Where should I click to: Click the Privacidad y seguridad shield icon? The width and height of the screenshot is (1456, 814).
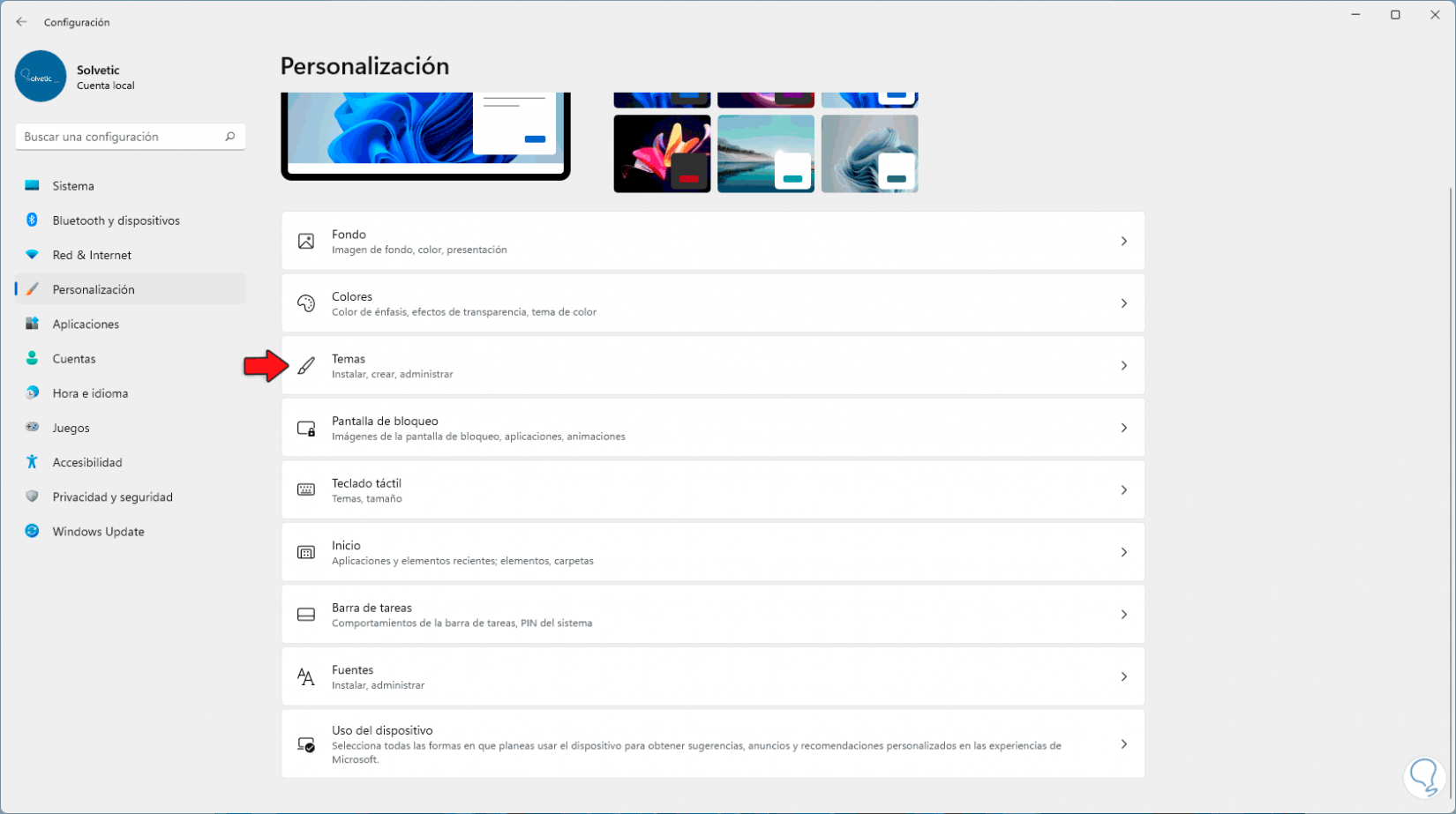pos(32,497)
